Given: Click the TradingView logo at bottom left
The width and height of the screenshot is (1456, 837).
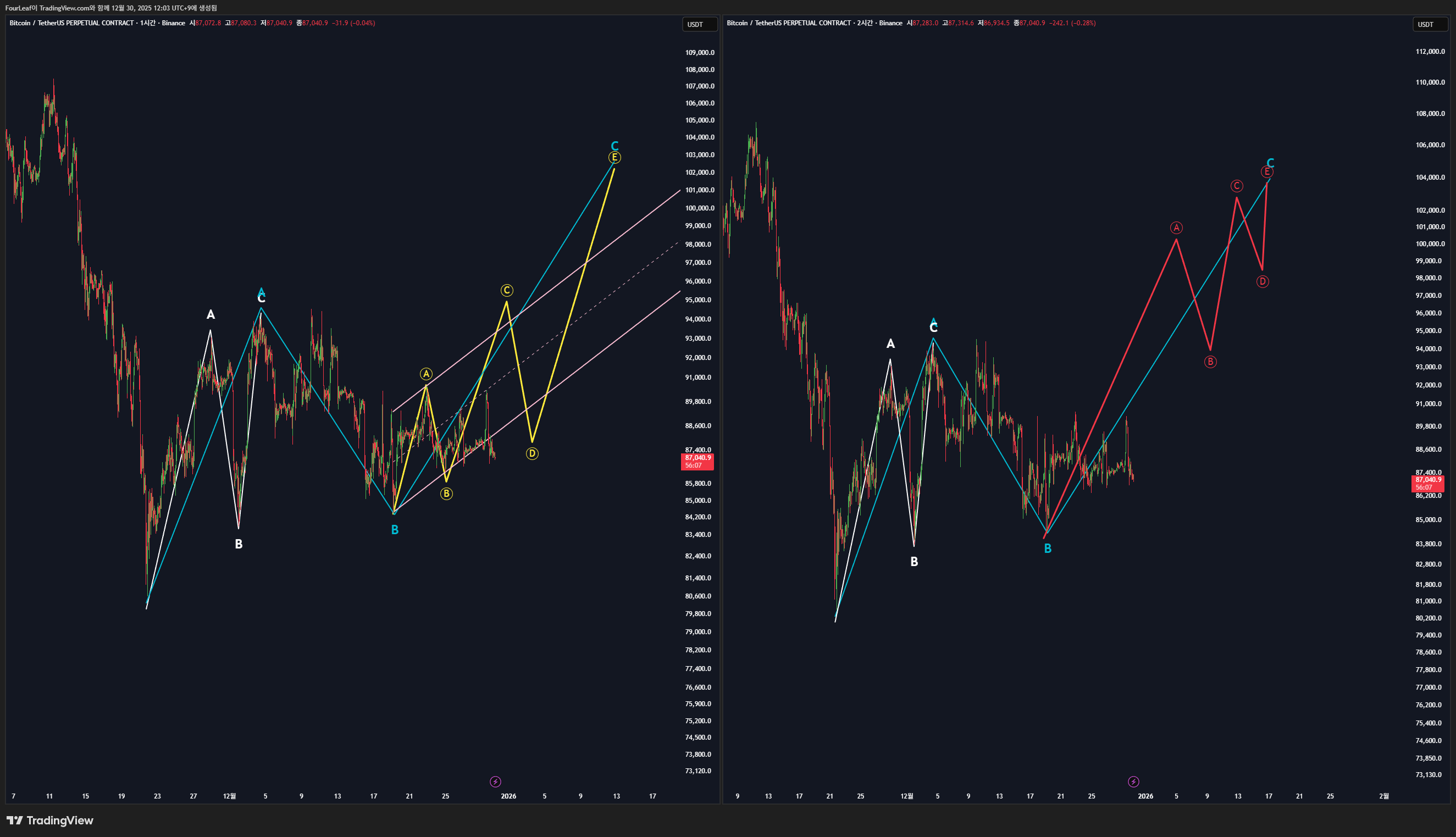Looking at the screenshot, I should tap(49, 821).
